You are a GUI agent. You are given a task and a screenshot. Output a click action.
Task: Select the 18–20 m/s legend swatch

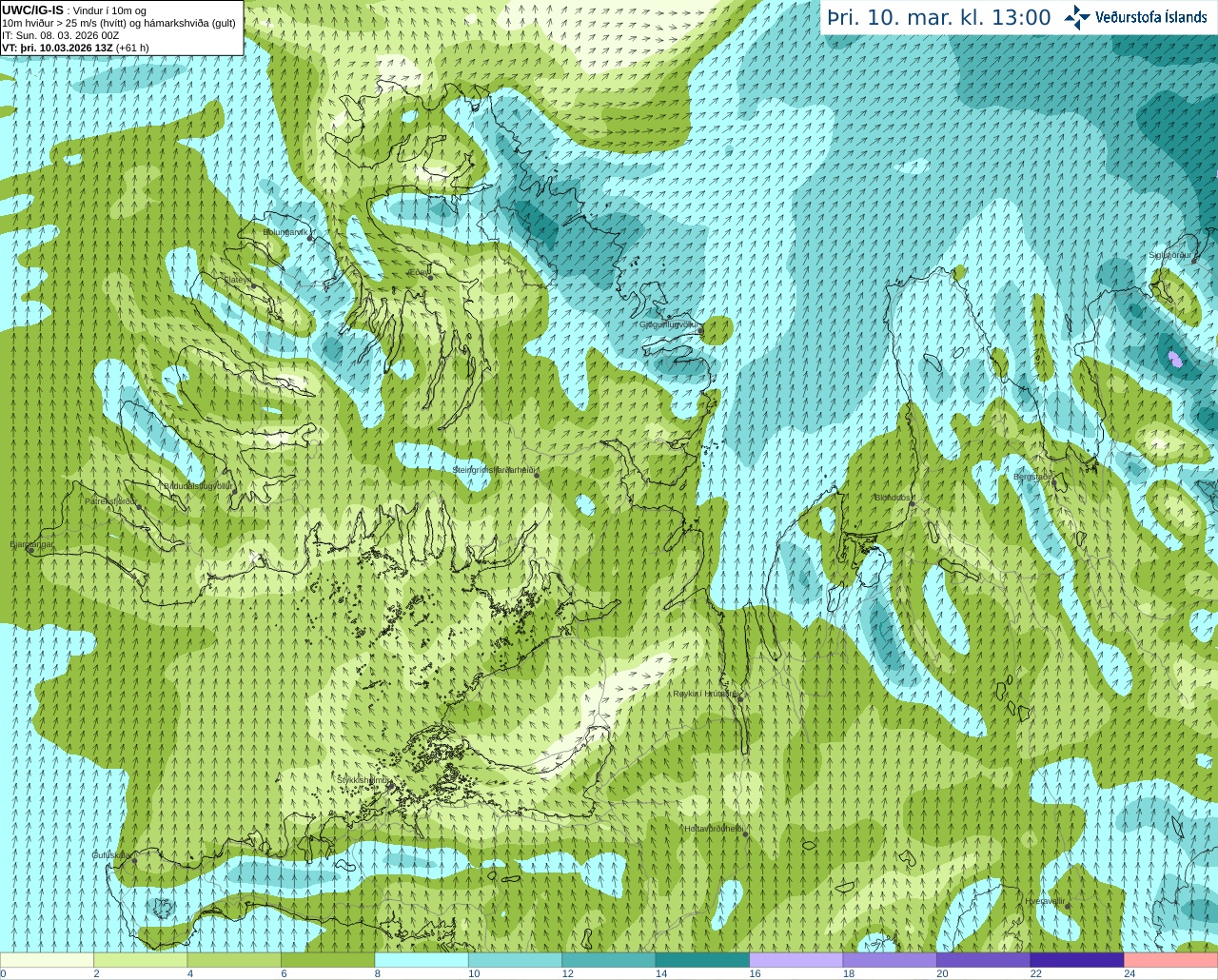pos(891,960)
